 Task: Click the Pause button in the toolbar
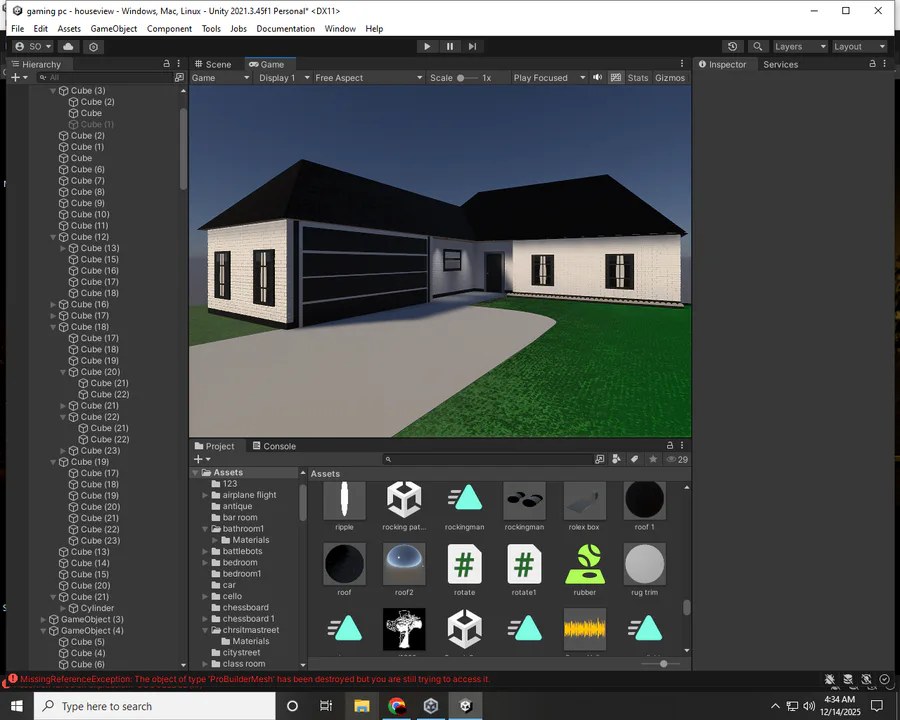449,47
